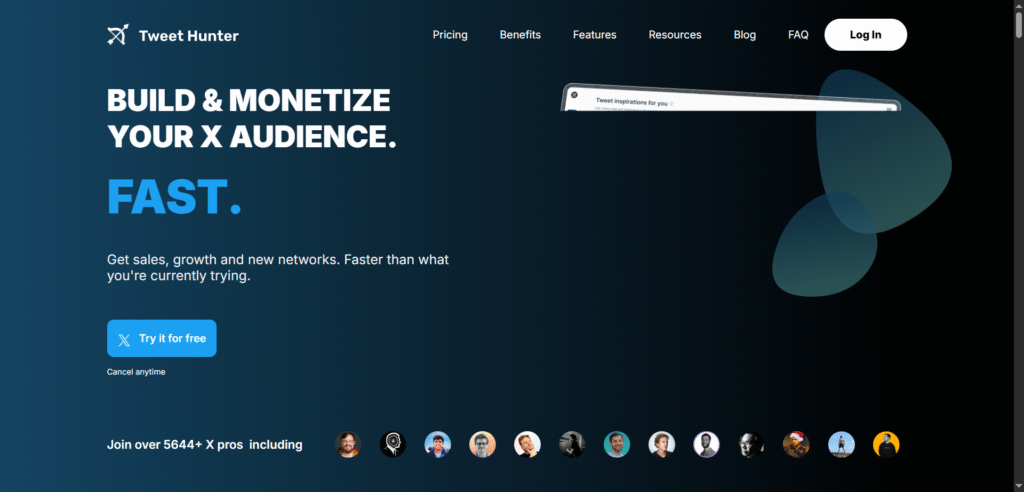Click the X logo in the free-trial button
The height and width of the screenshot is (492, 1024).
[124, 339]
